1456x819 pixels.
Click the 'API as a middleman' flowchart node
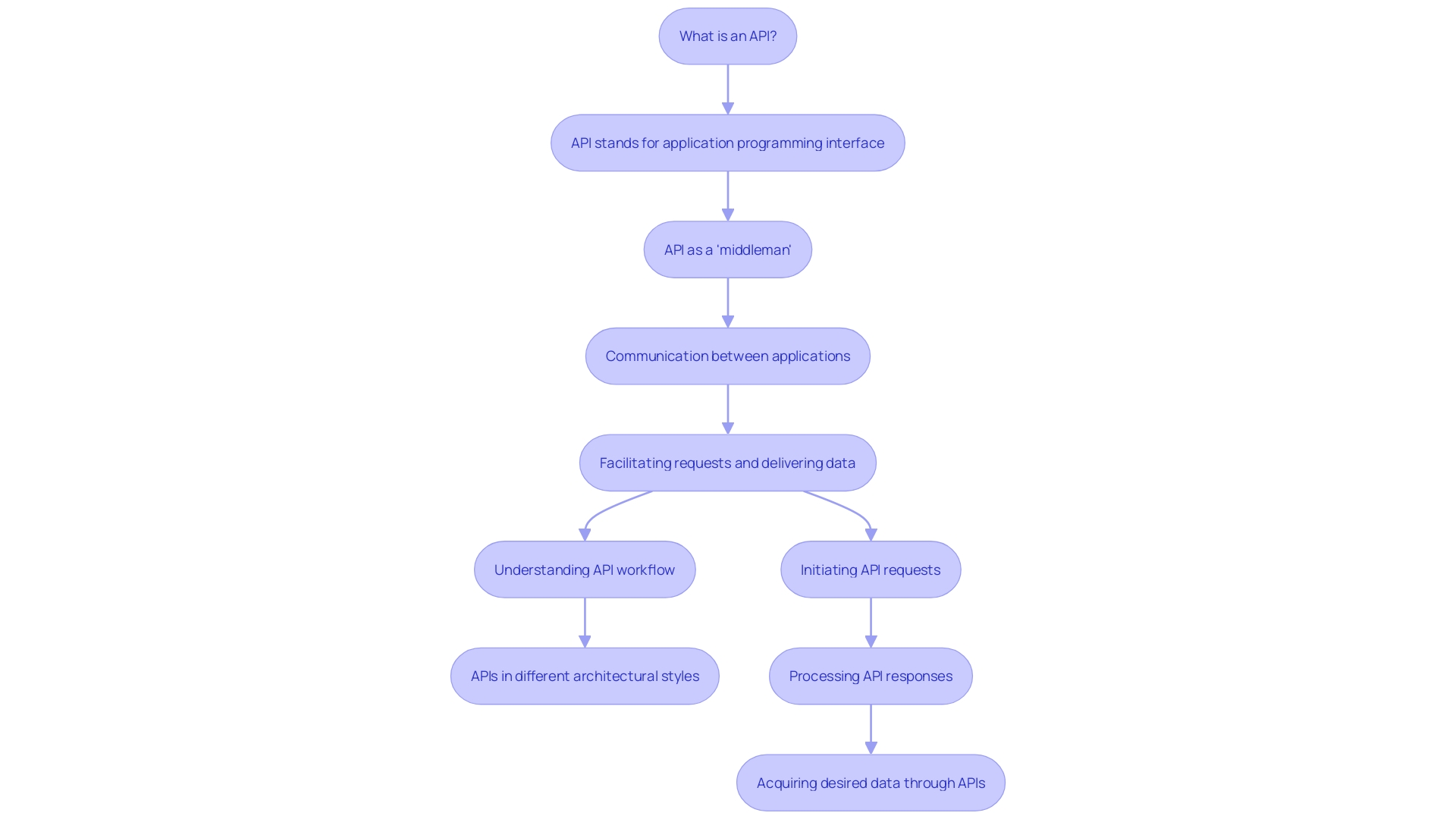click(x=727, y=249)
